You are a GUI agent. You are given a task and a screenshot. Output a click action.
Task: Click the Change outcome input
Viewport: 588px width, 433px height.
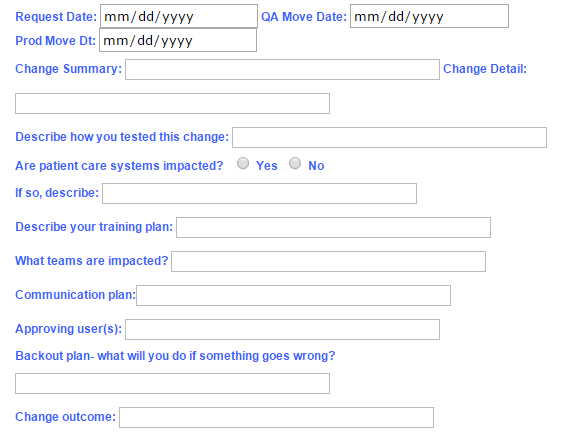coord(277,418)
